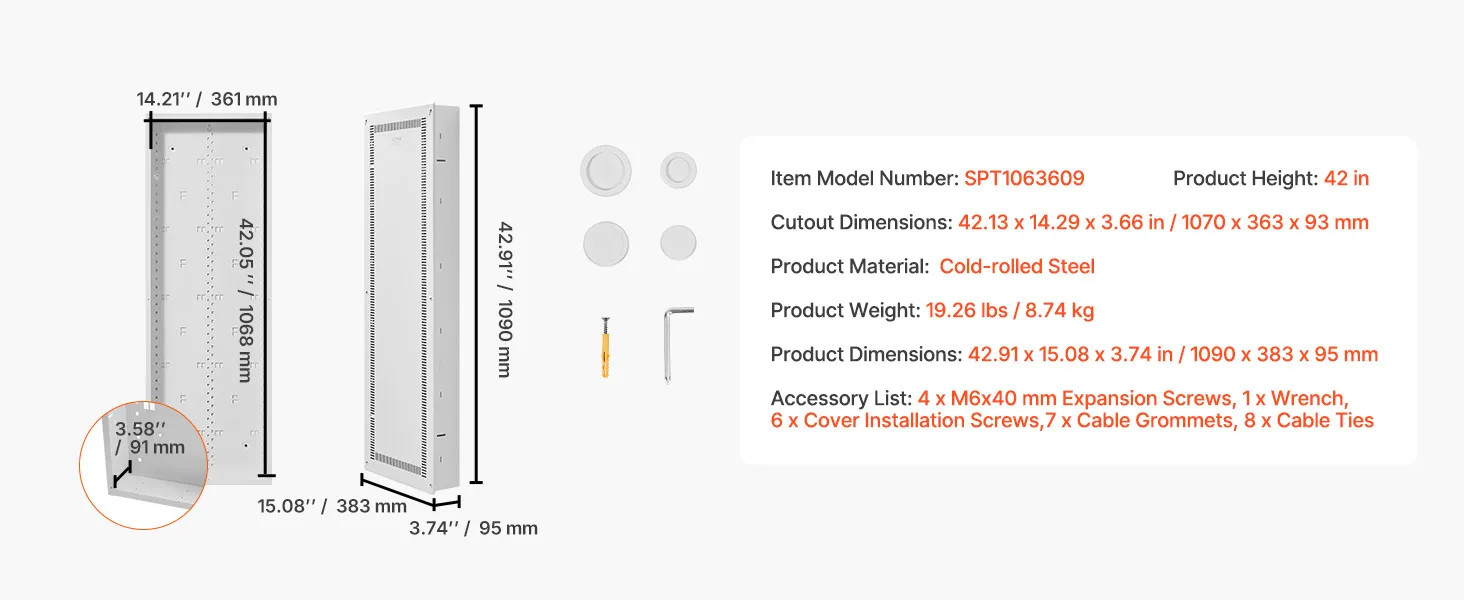Click the yellow expansion screw anchor
This screenshot has height=600, width=1464.
point(605,345)
